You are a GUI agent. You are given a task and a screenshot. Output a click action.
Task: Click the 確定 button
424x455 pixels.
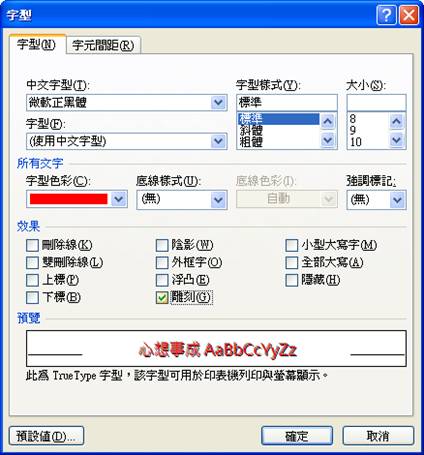[297, 435]
